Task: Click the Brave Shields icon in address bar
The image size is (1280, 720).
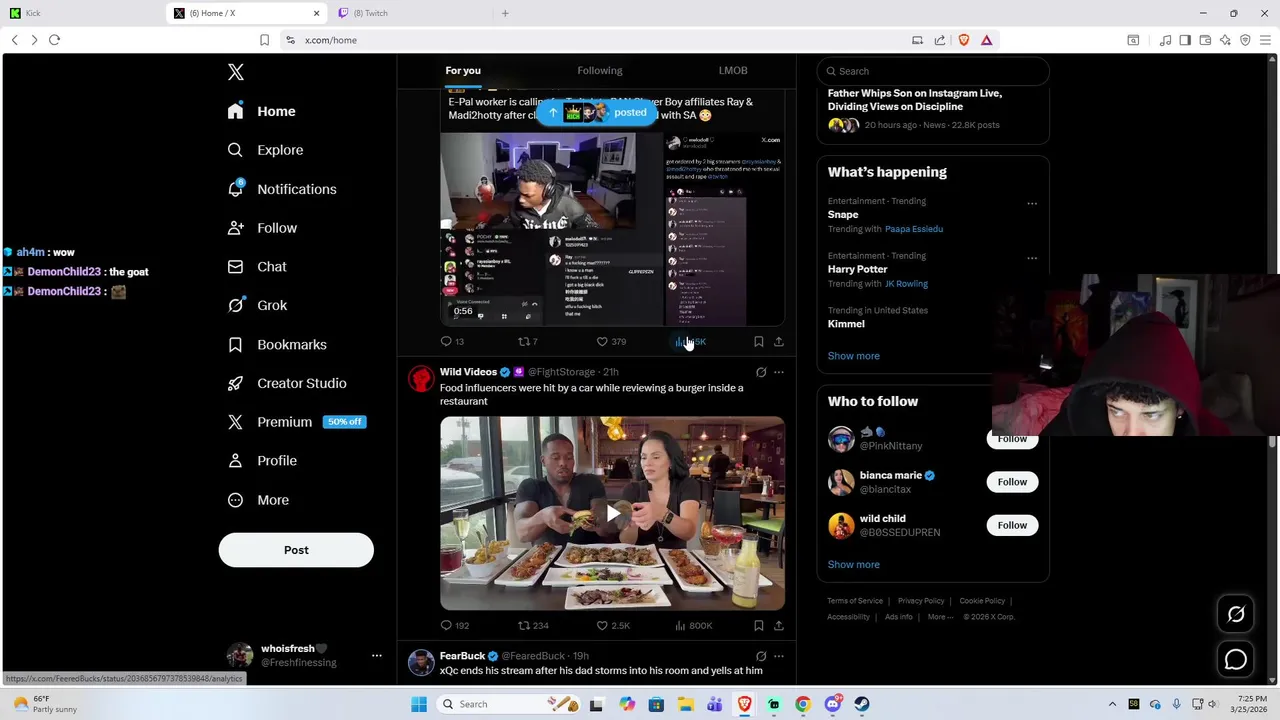Action: click(x=964, y=40)
